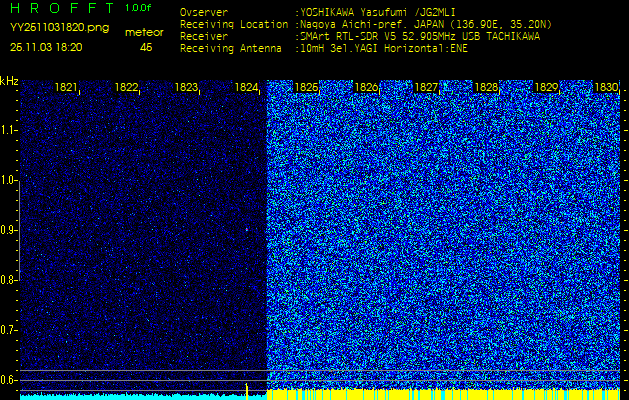Image resolution: width=629 pixels, height=400 pixels.
Task: Click the 1825 time marker
Action: click(306, 87)
